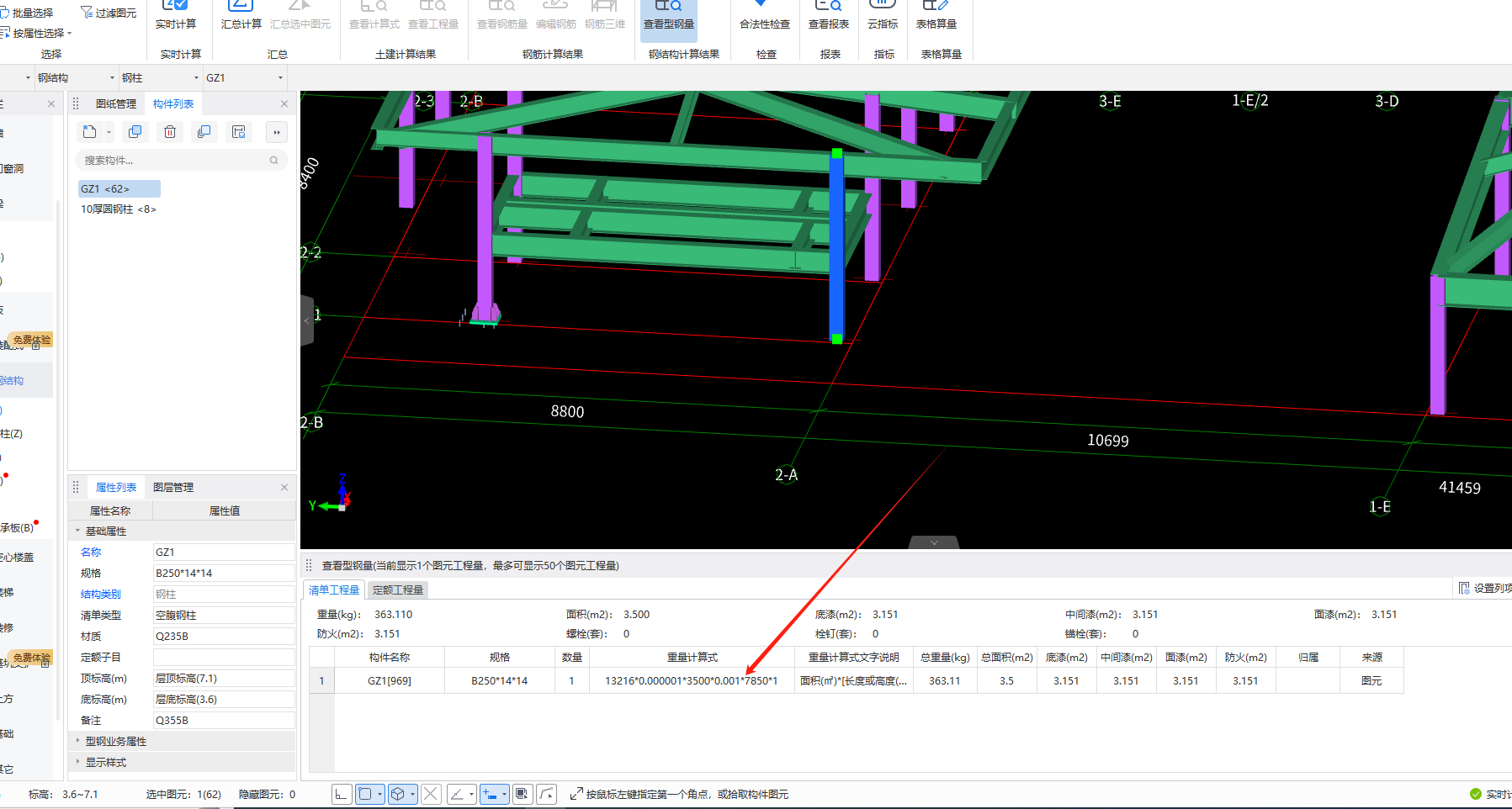
Task: Click the 底标高 value 层底标高(3.6)
Action: click(224, 699)
